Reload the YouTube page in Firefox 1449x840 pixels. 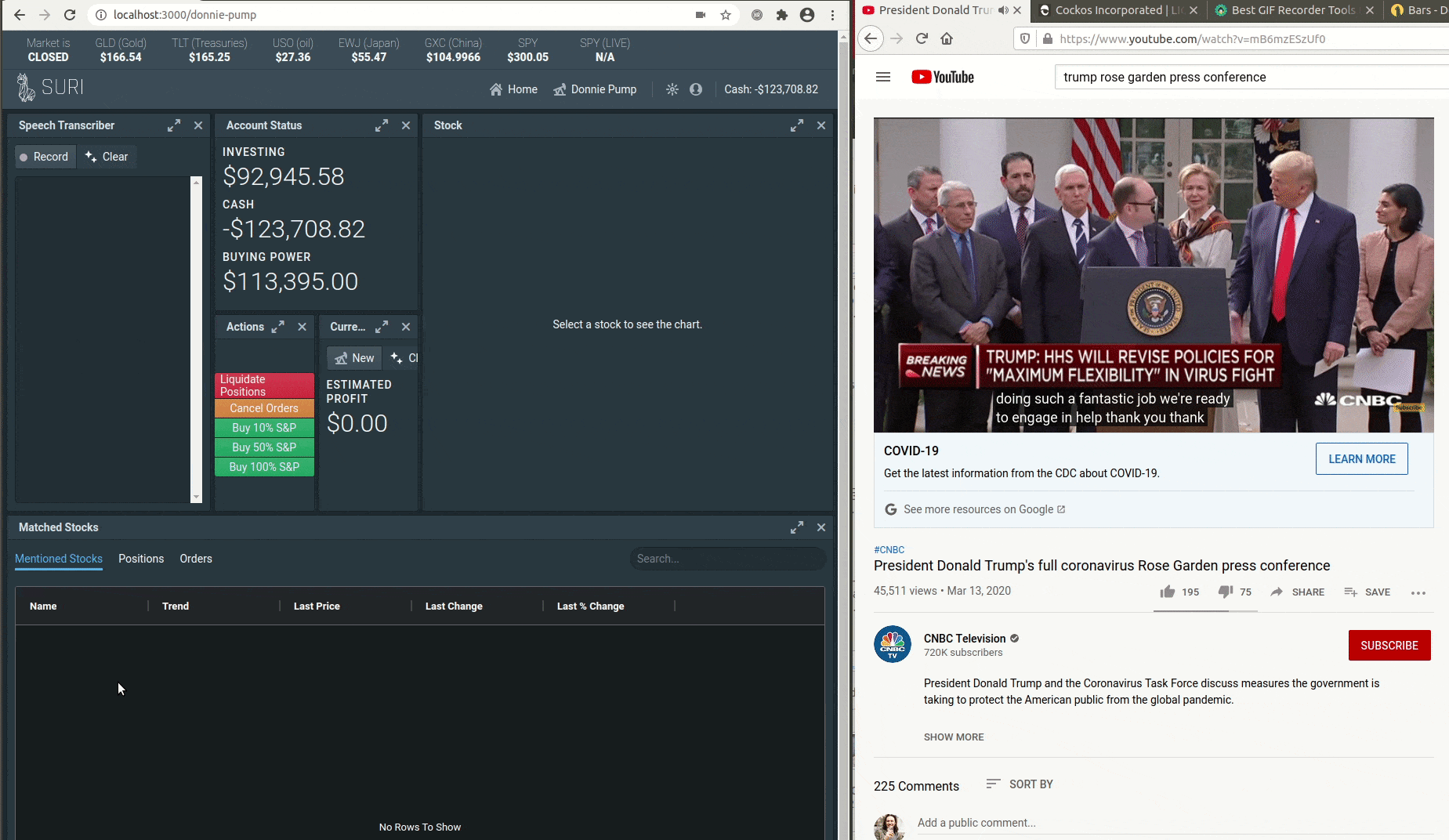point(922,38)
